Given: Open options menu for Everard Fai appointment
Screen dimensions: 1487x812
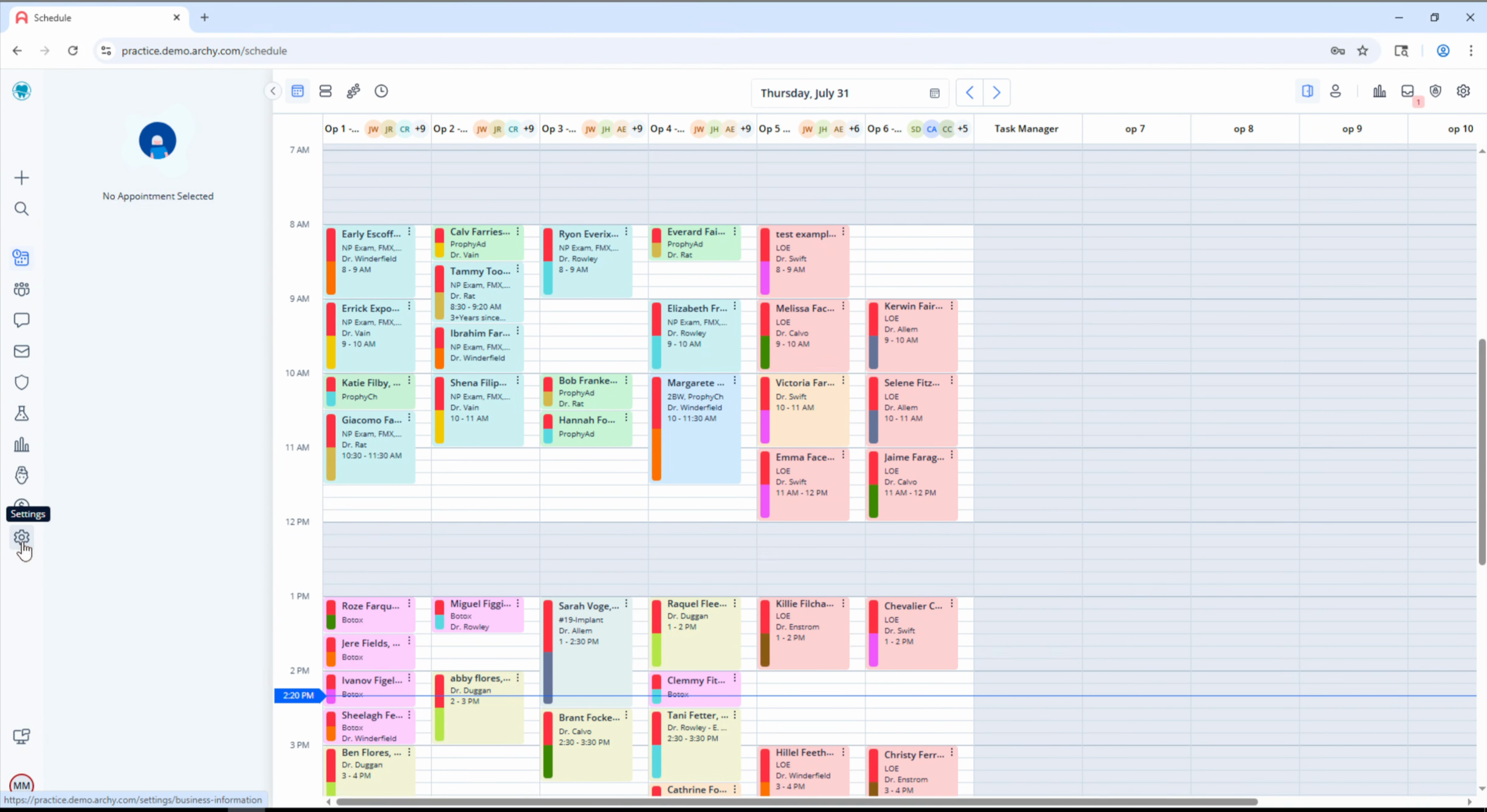Looking at the screenshot, I should click(735, 232).
